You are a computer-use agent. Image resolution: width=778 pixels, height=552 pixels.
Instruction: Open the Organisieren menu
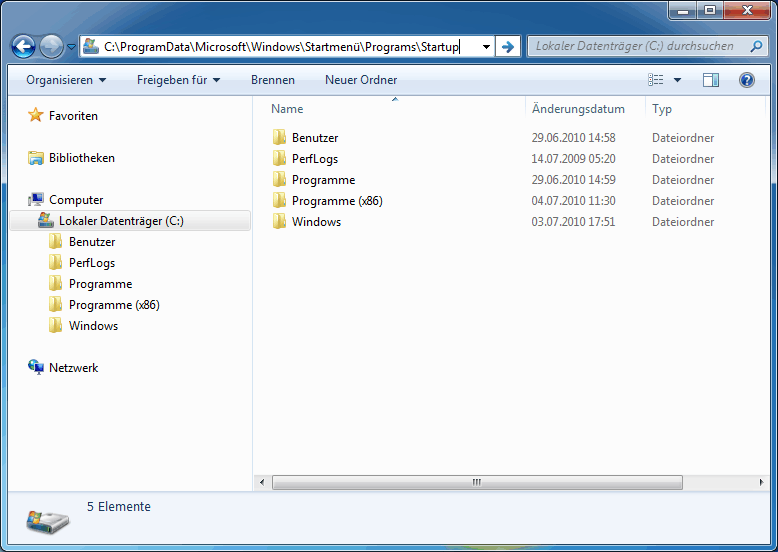coord(66,80)
